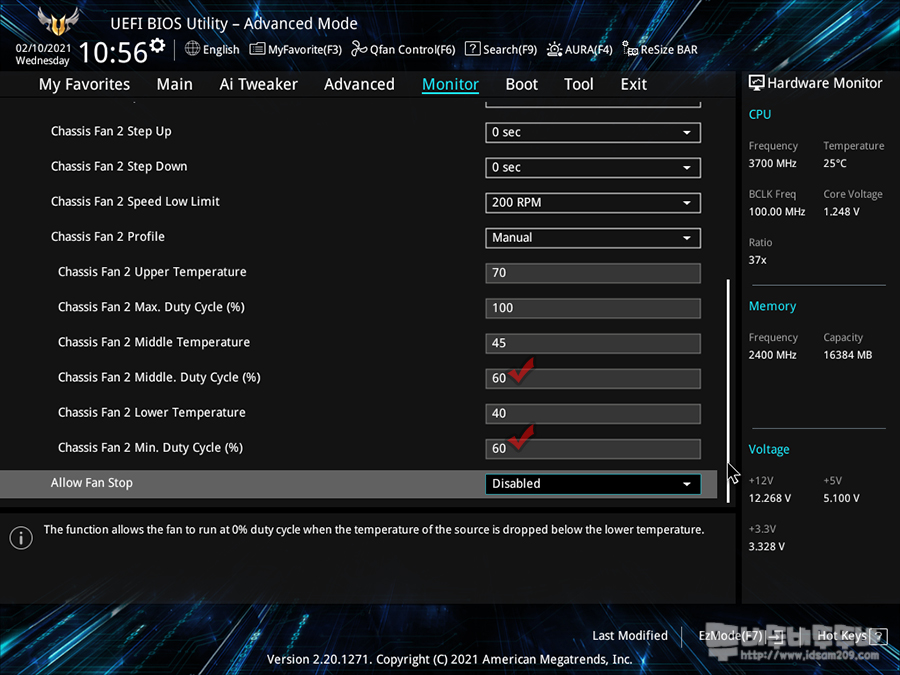Viewport: 900px width, 675px height.
Task: Switch to My Favorites tab
Action: [84, 84]
